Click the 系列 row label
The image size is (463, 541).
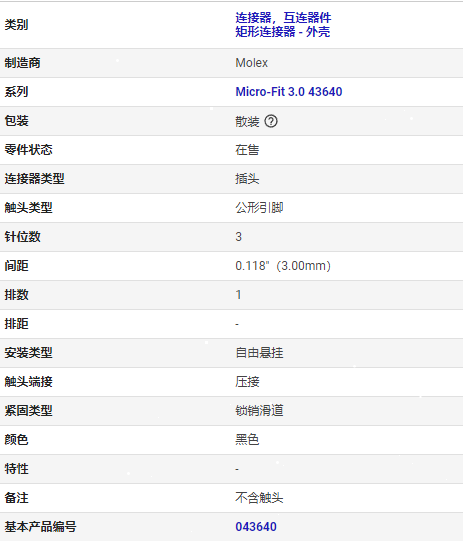coord(16,92)
